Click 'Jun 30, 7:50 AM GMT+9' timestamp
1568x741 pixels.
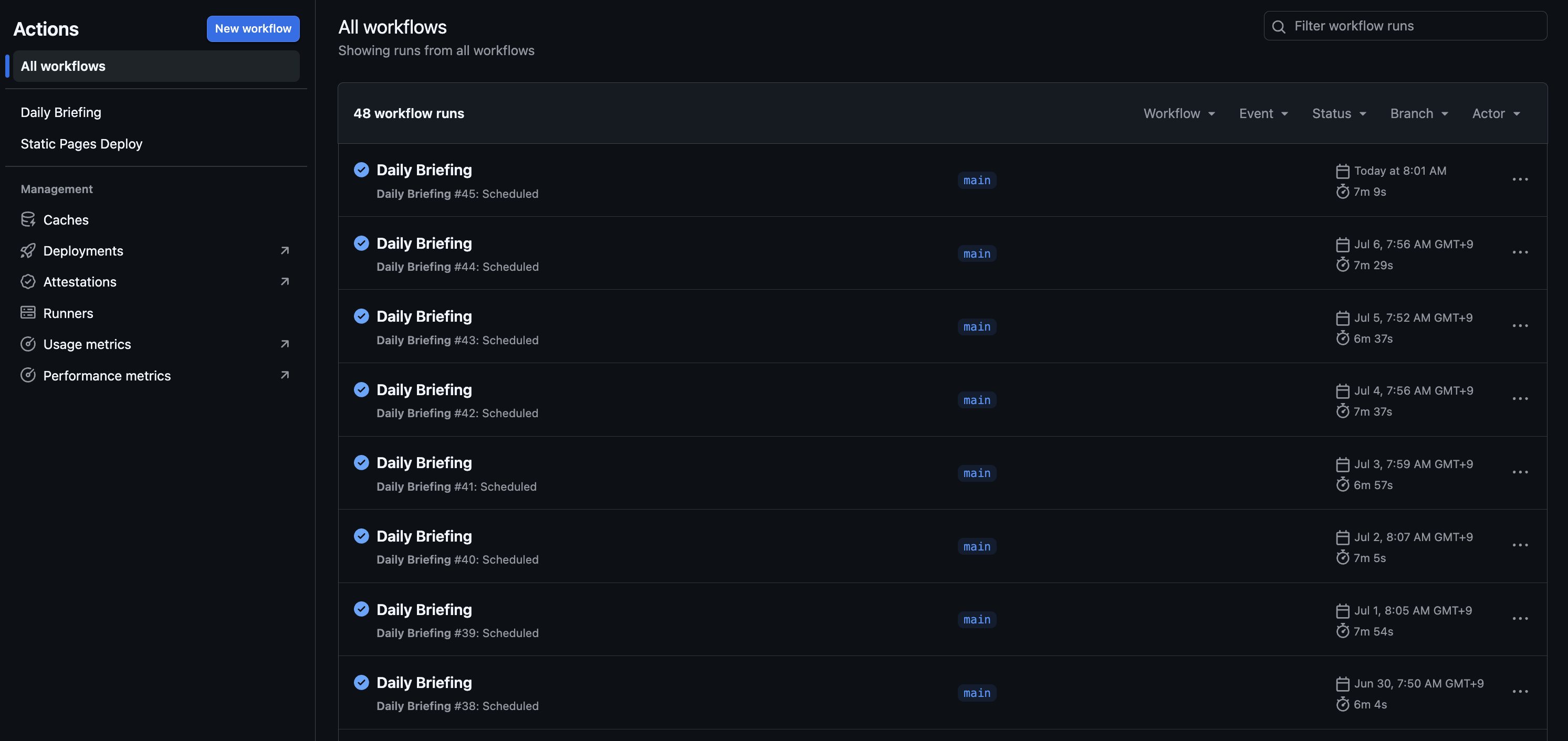(1418, 684)
